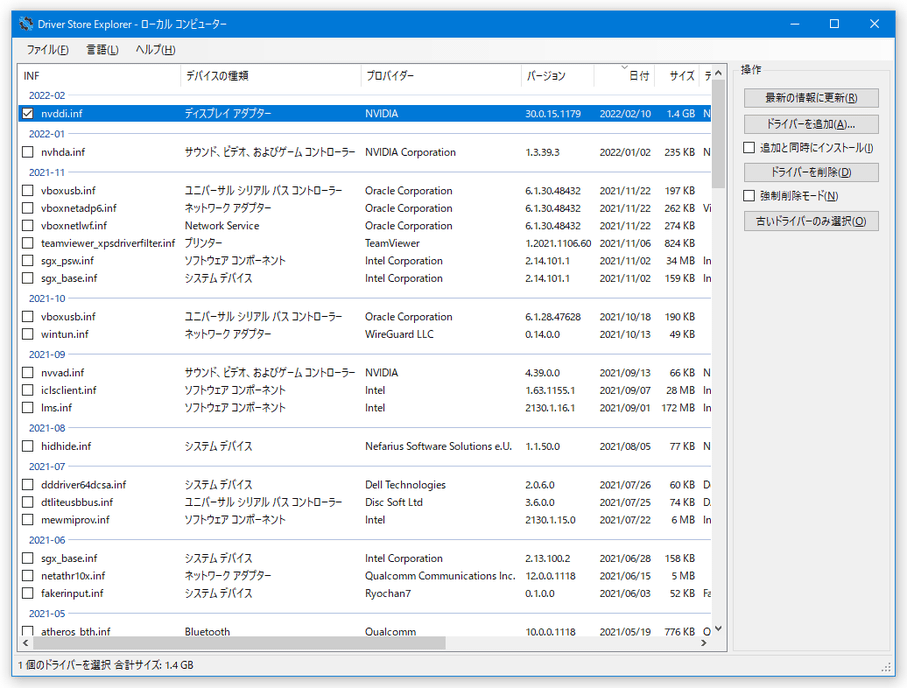Image resolution: width=907 pixels, height=688 pixels.
Task: Select the nvvad.inf row name
Action: (x=62, y=373)
